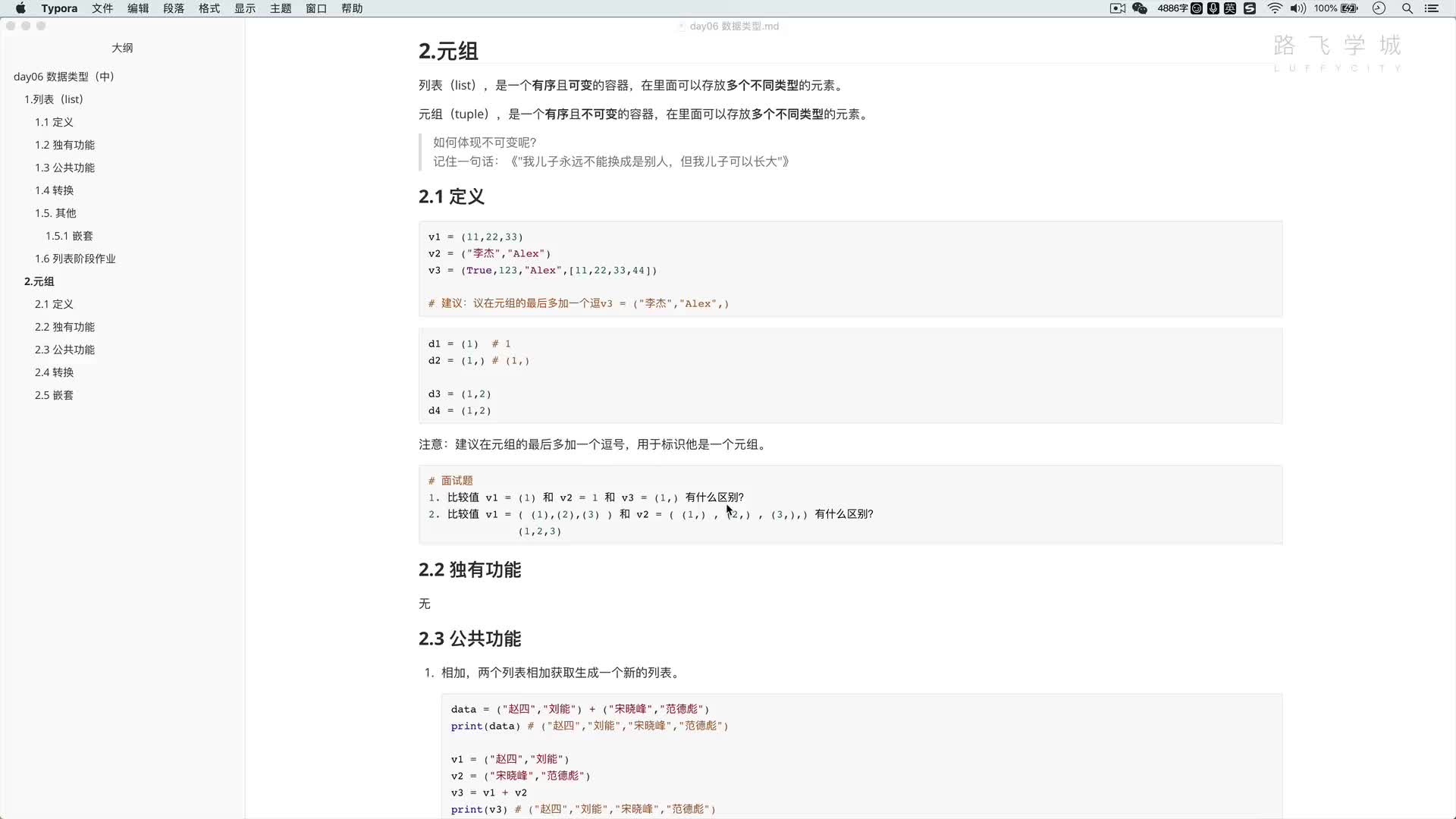This screenshot has width=1456, height=819.
Task: Click the document title day06 数据类型.md
Action: point(734,26)
